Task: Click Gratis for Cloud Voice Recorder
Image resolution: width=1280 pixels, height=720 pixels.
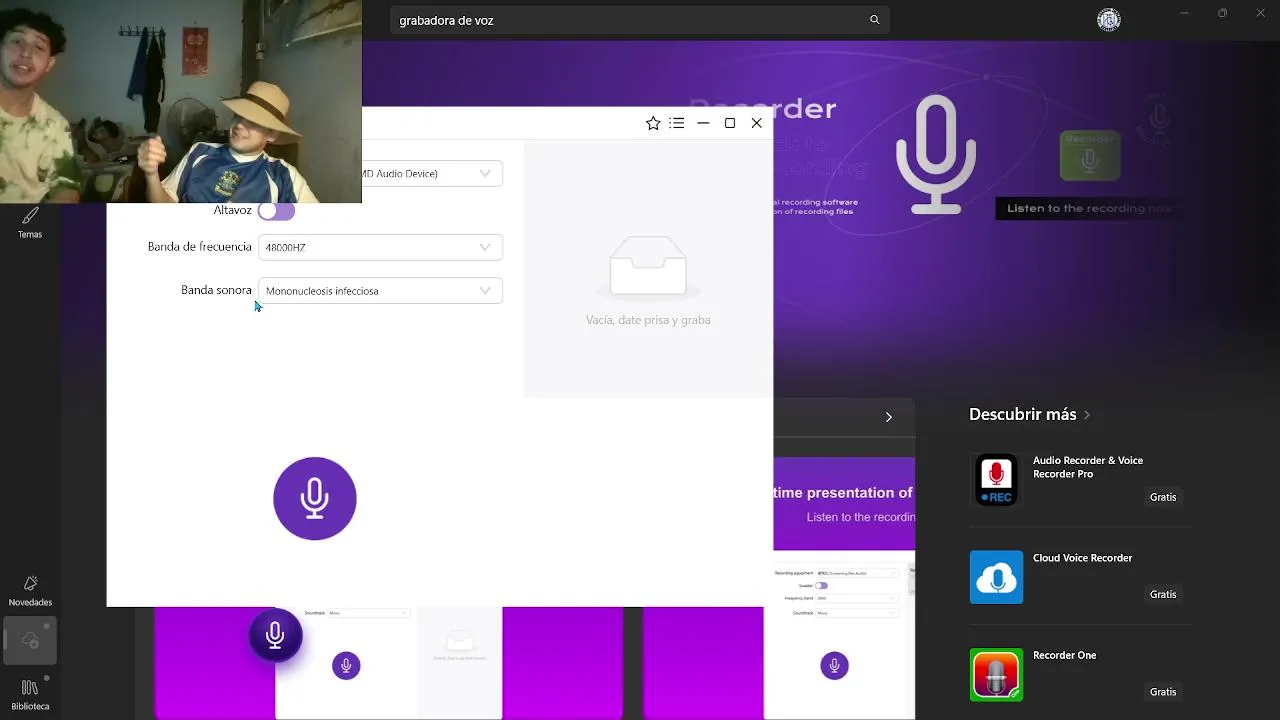Action: point(1163,594)
